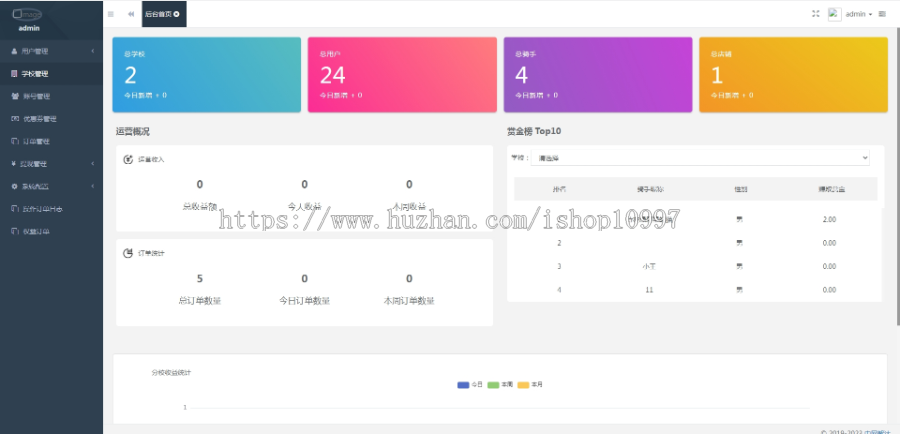This screenshot has width=900, height=434.
Task: Open the right-side panel menu icon
Action: (882, 14)
